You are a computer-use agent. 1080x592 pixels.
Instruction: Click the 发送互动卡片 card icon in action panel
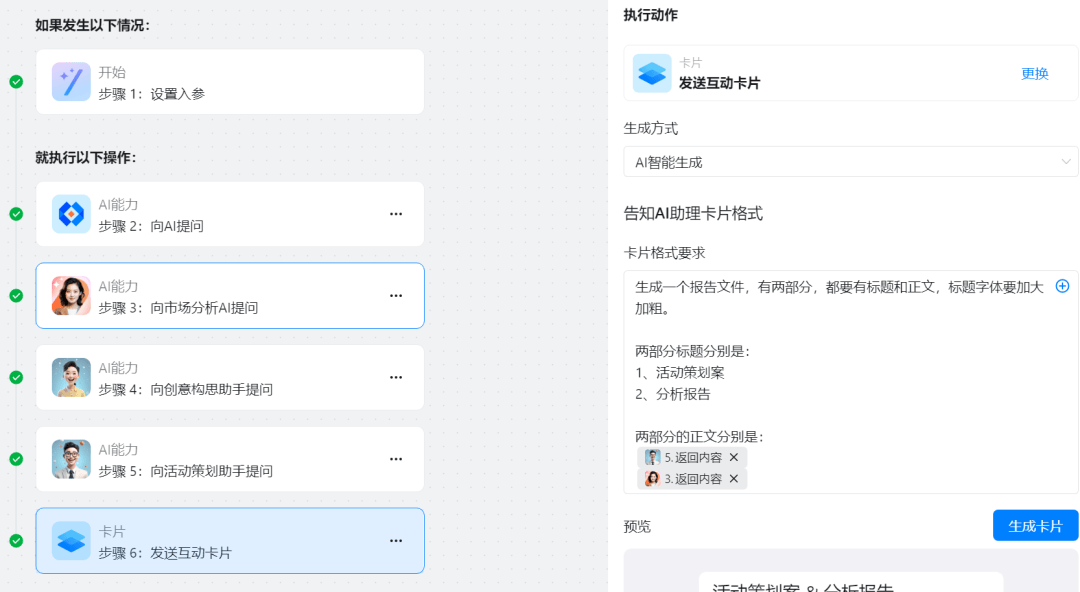pyautogui.click(x=652, y=73)
